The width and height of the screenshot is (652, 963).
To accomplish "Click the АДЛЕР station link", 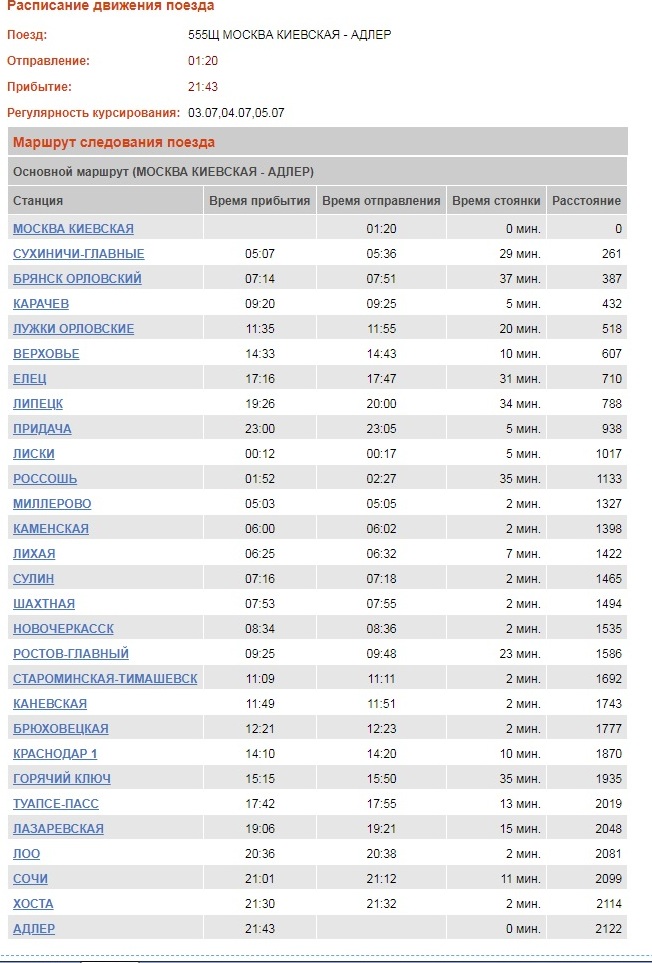I will click(x=34, y=929).
